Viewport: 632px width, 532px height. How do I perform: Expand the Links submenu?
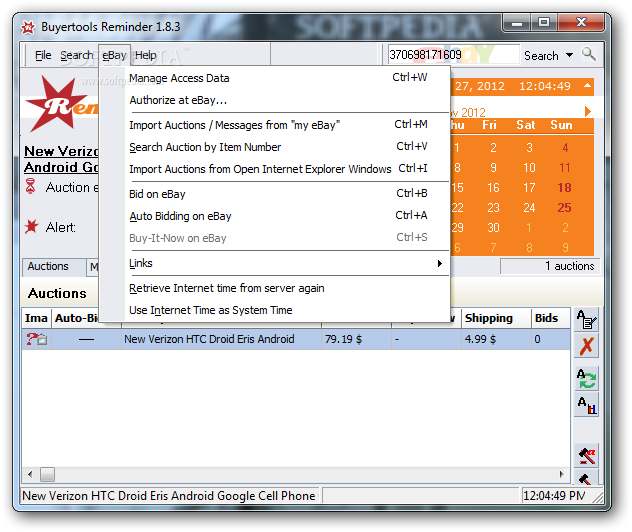click(289, 263)
